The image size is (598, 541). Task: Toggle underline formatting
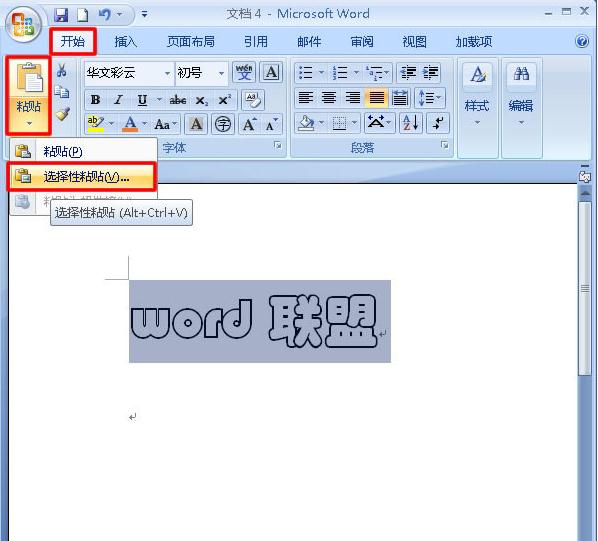[x=142, y=100]
